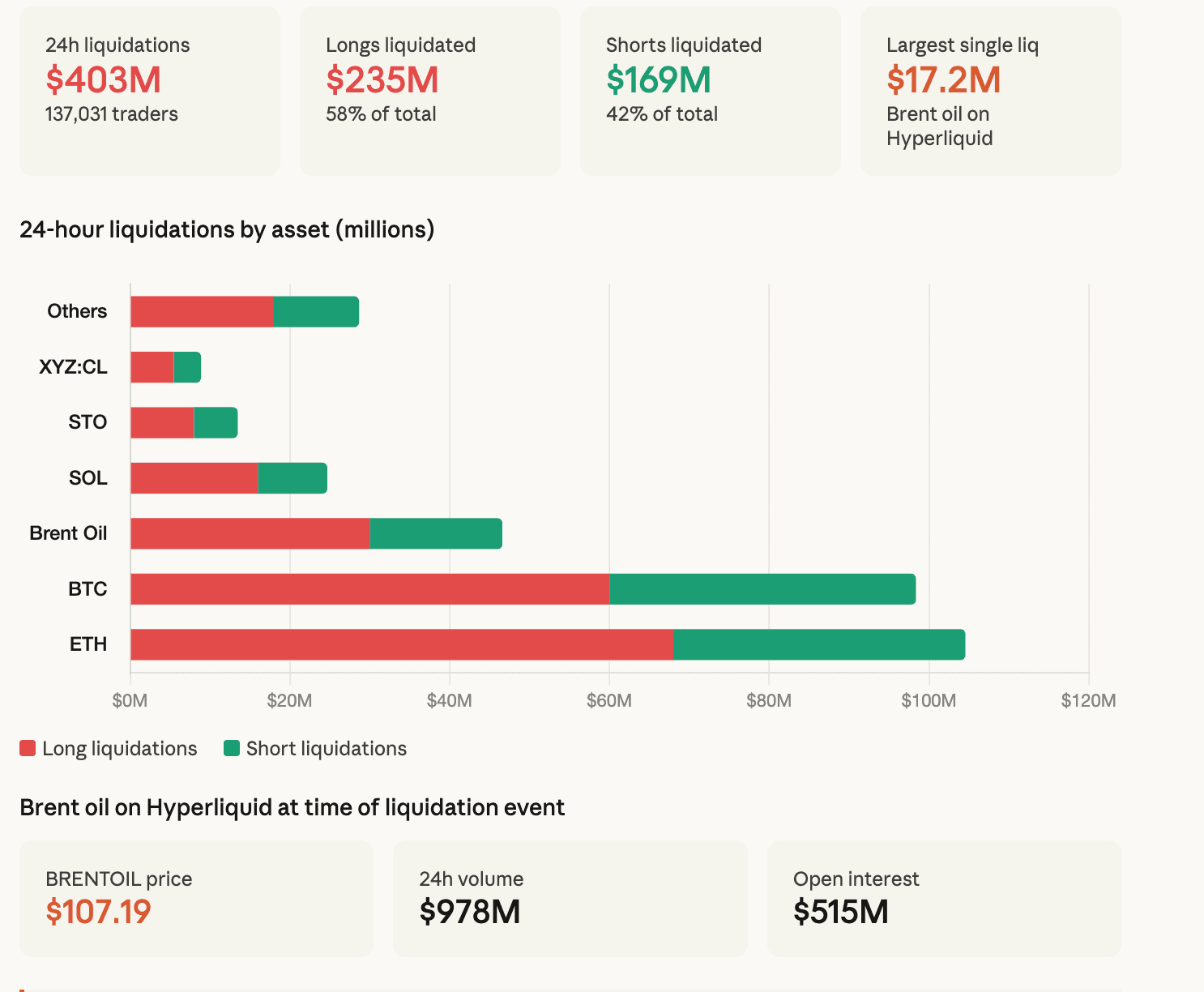Viewport: 1204px width, 992px height.
Task: Select the red segment of Others bar
Action: (202, 312)
